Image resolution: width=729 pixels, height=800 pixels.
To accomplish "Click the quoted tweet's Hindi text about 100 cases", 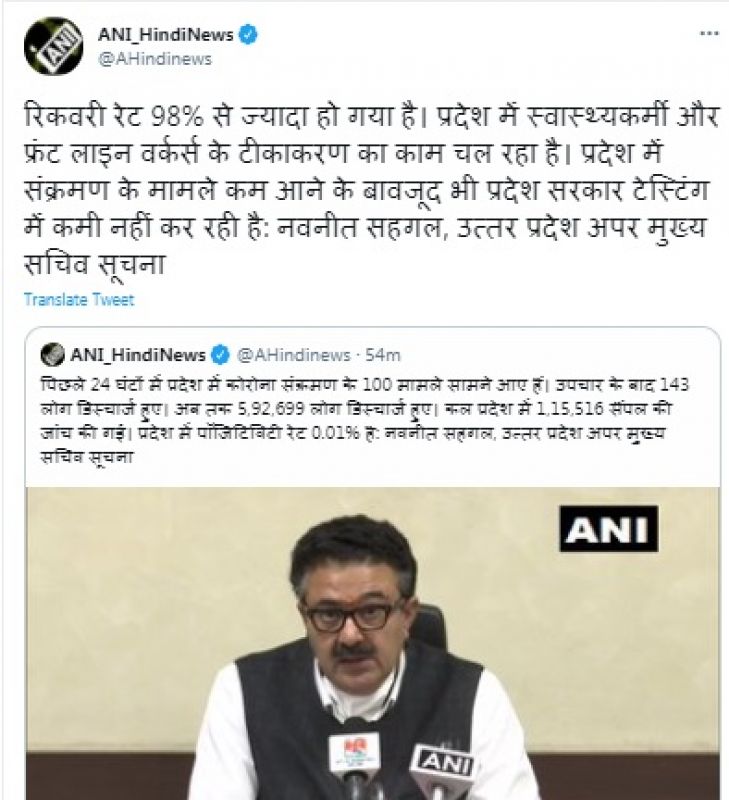I will click(x=364, y=420).
